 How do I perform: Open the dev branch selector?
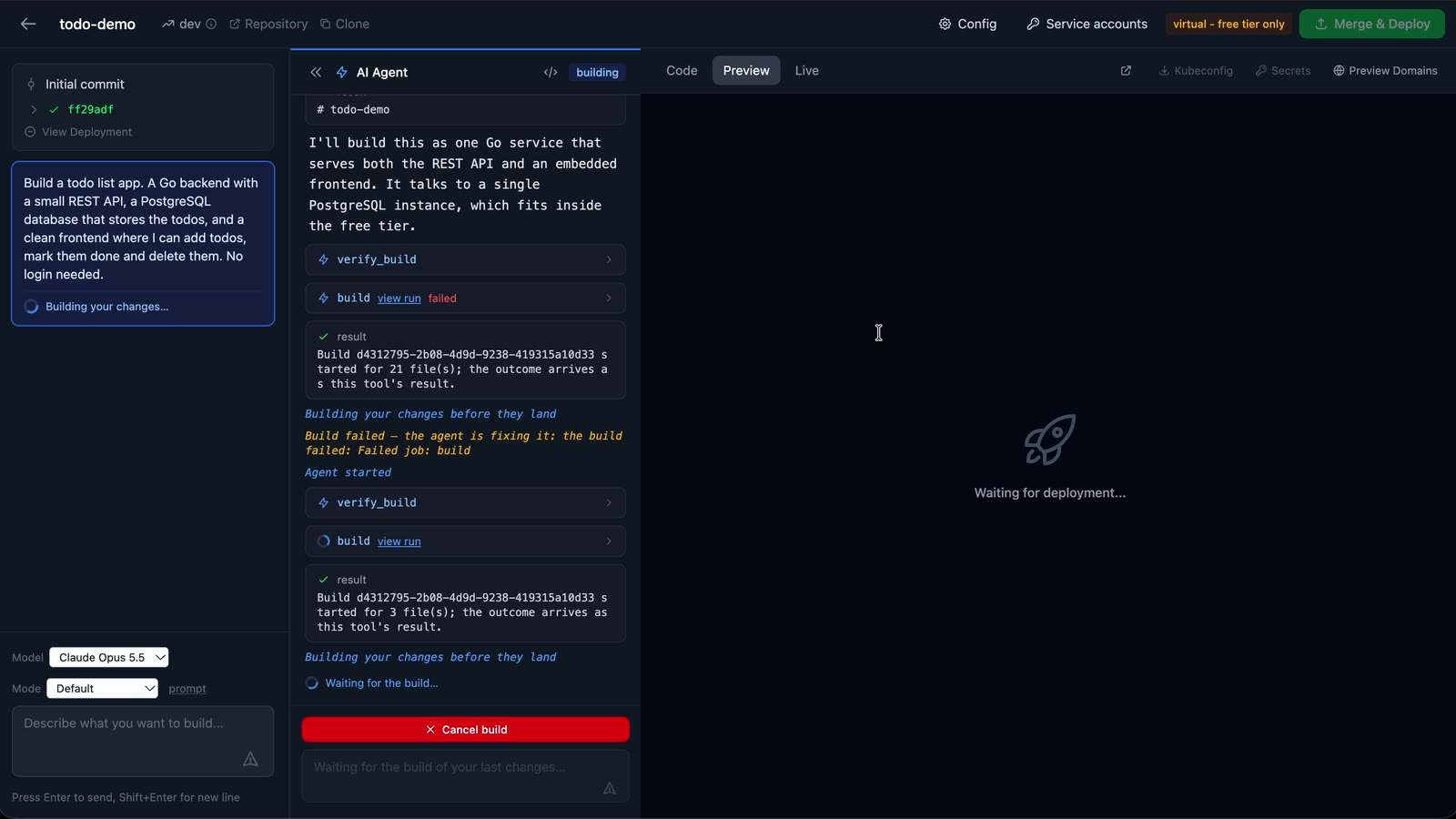click(182, 24)
